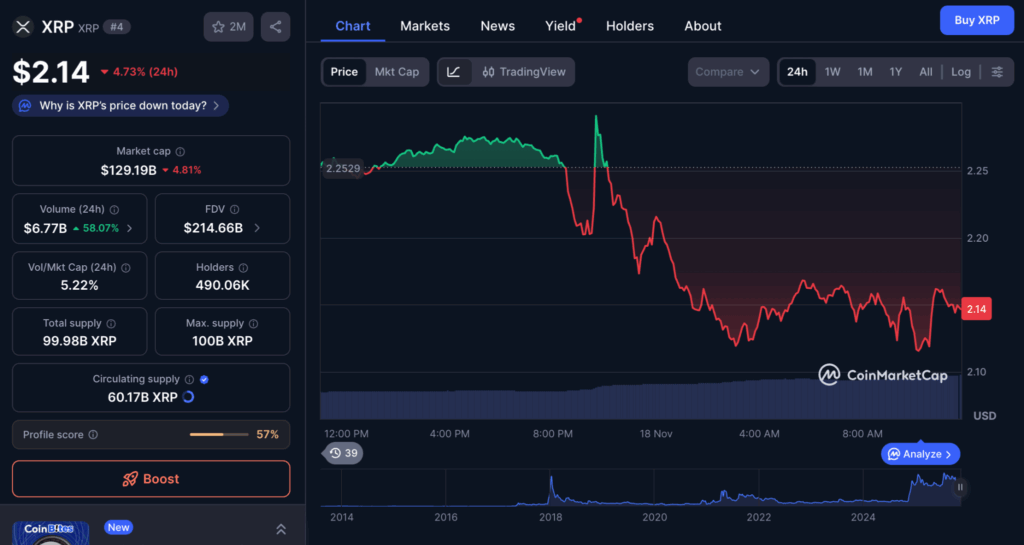1024x545 pixels.
Task: Click the Market cap info icon
Action: coord(180,152)
